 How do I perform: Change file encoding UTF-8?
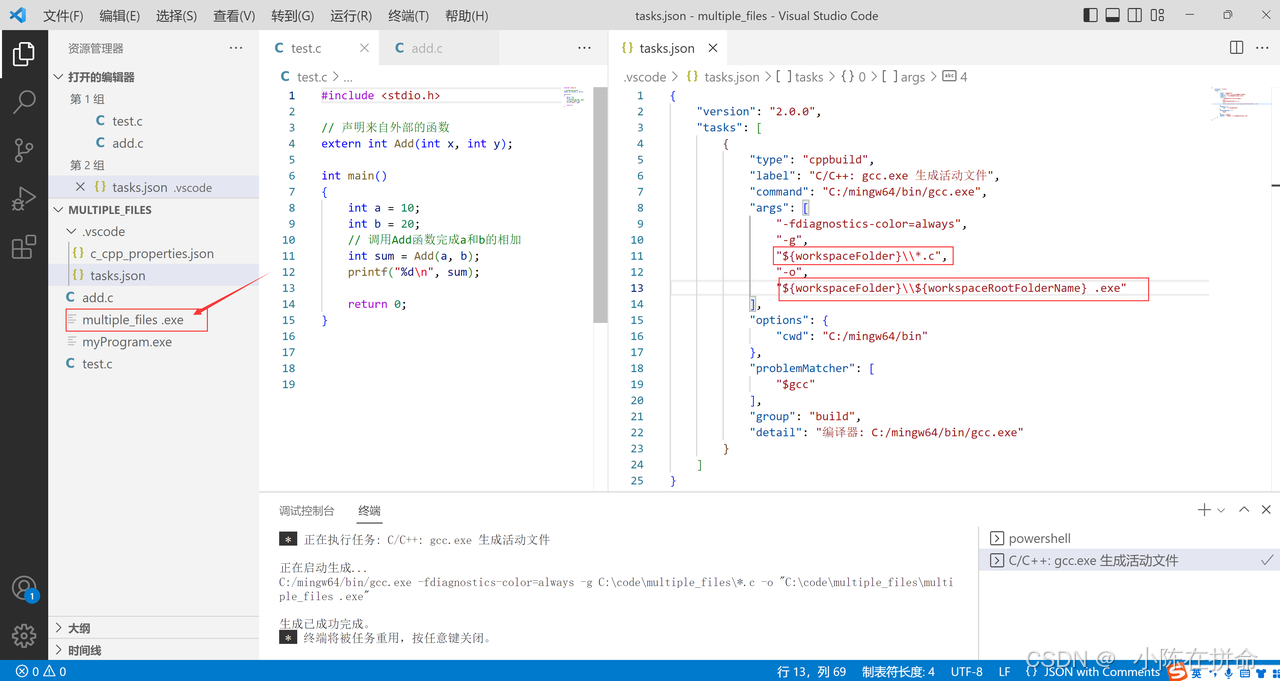click(x=966, y=672)
